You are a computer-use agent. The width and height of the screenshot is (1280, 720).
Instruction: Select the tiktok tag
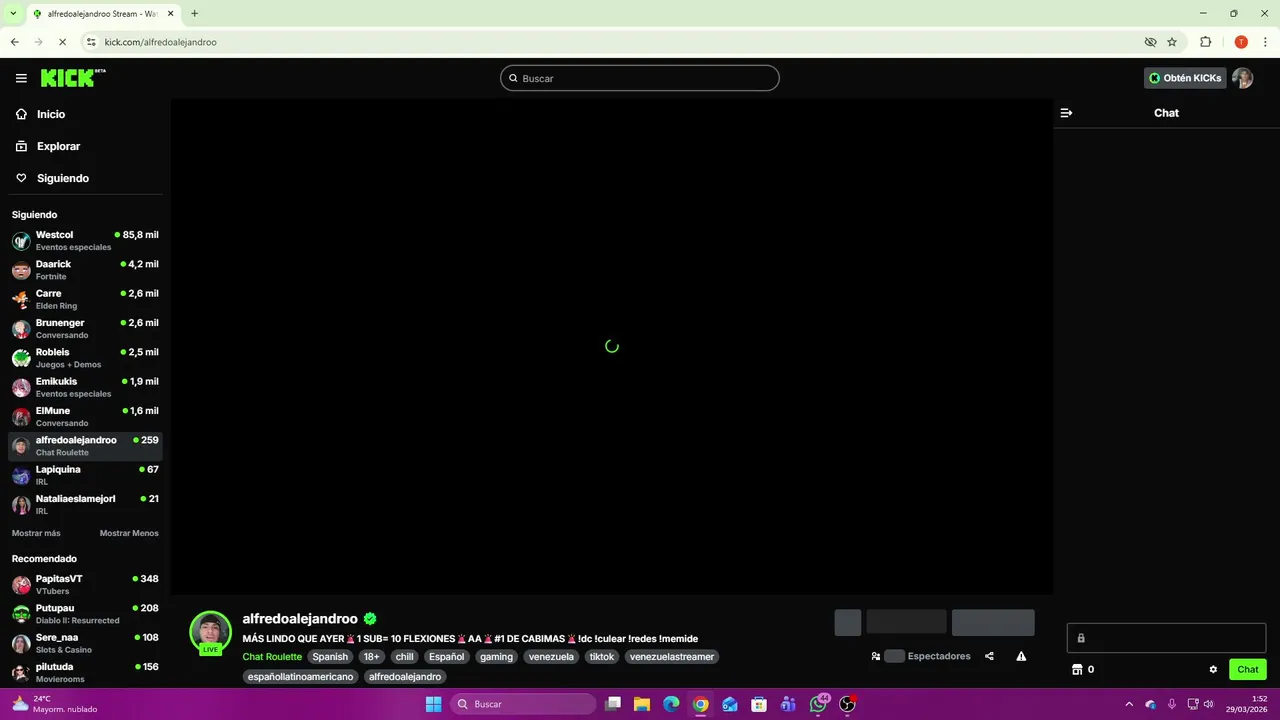[602, 657]
